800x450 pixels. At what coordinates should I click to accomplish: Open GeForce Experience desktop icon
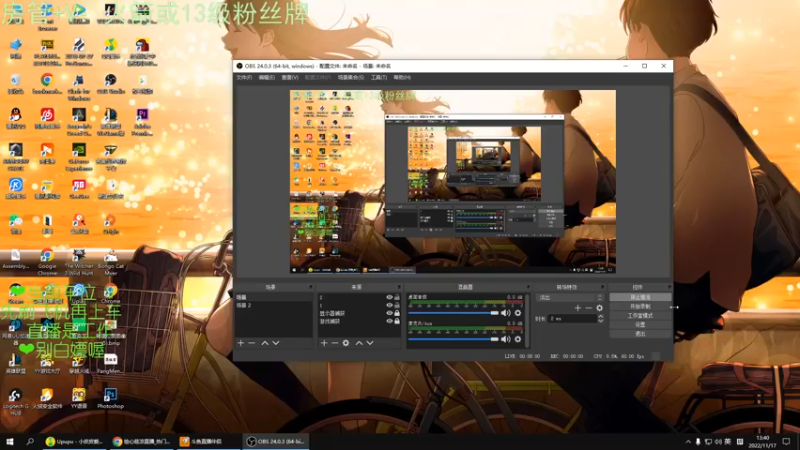tap(79, 157)
